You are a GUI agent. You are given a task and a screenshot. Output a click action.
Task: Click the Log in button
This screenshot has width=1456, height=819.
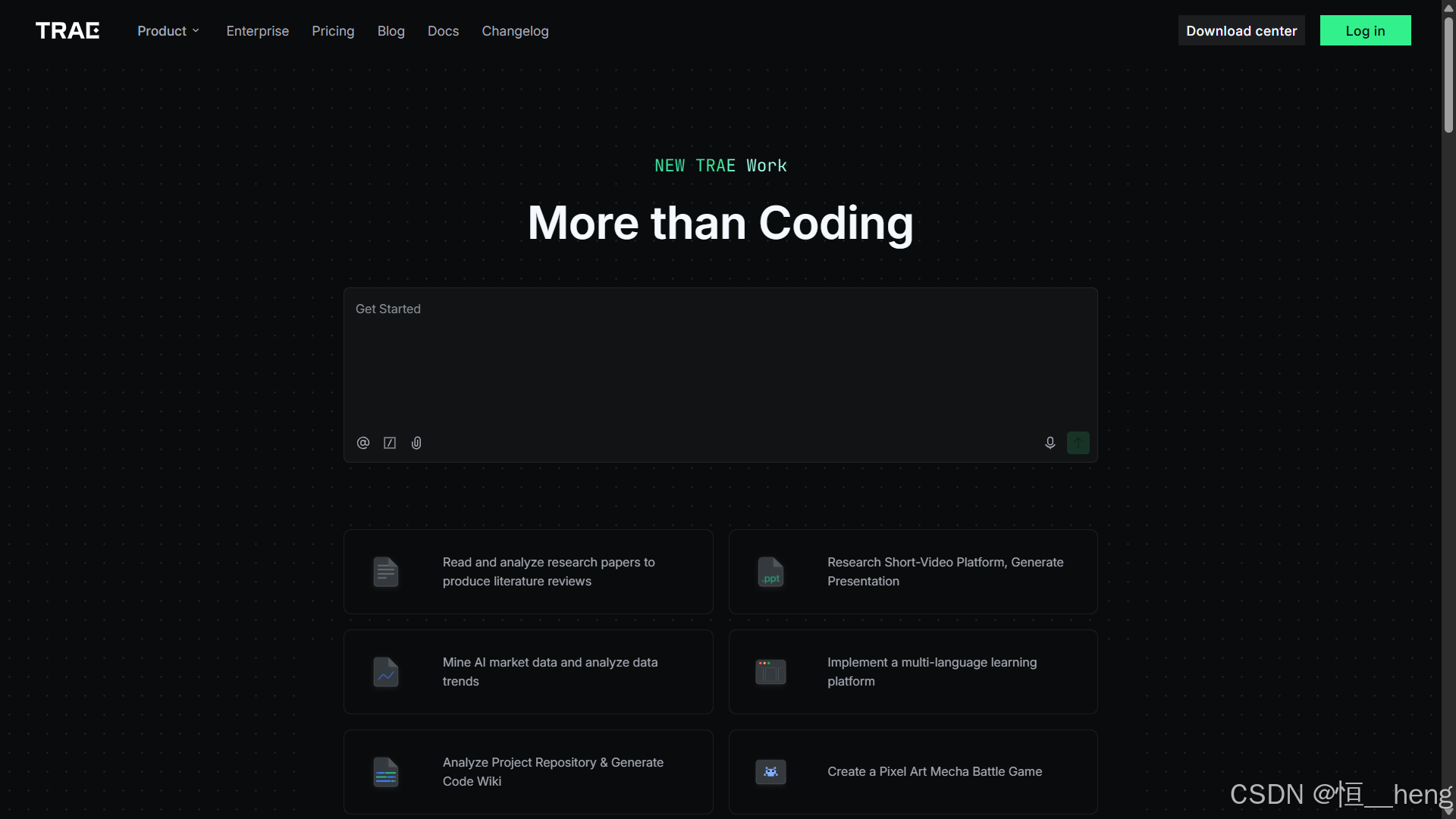pos(1366,30)
